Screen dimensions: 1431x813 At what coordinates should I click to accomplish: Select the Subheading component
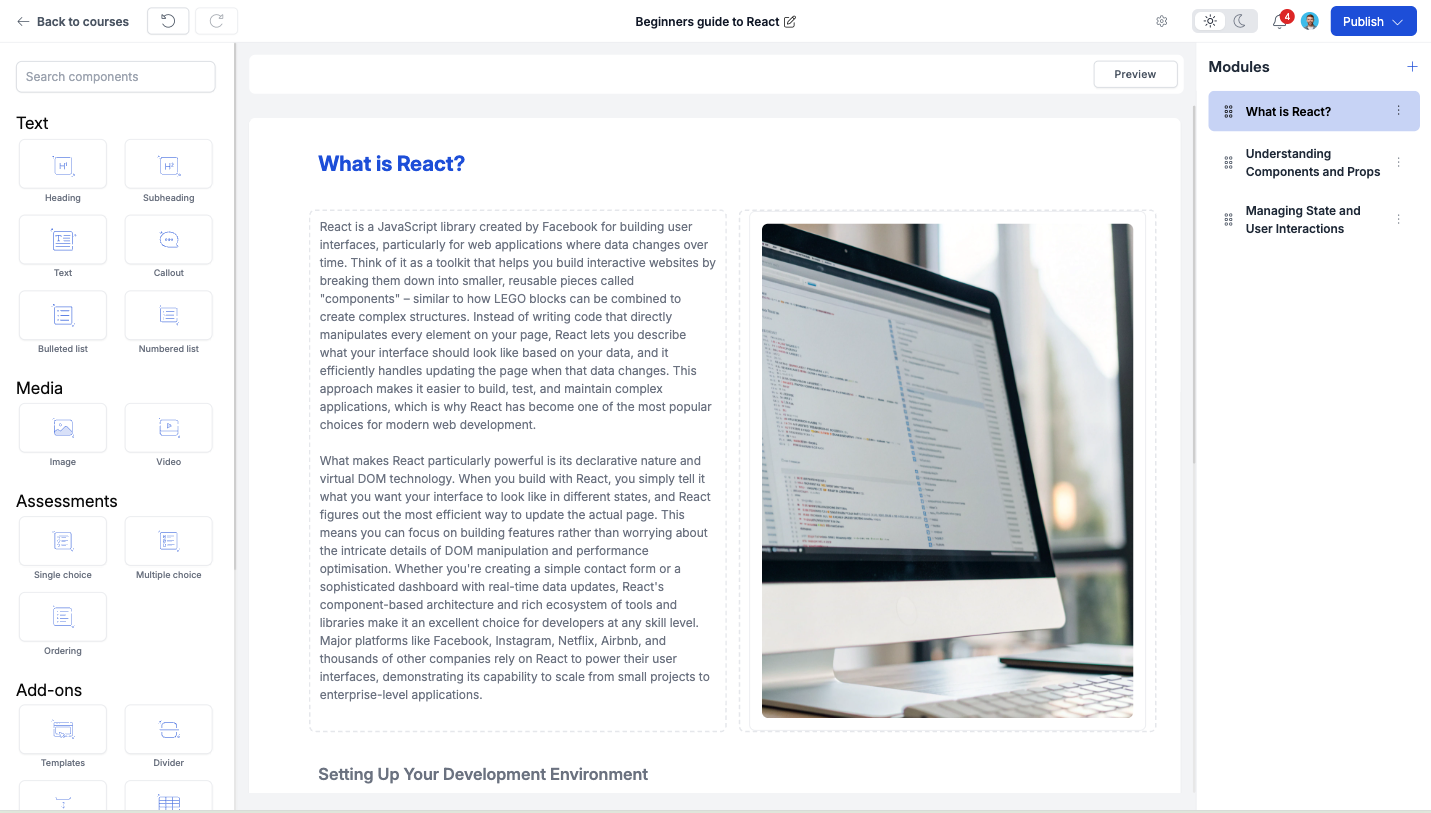pos(167,164)
